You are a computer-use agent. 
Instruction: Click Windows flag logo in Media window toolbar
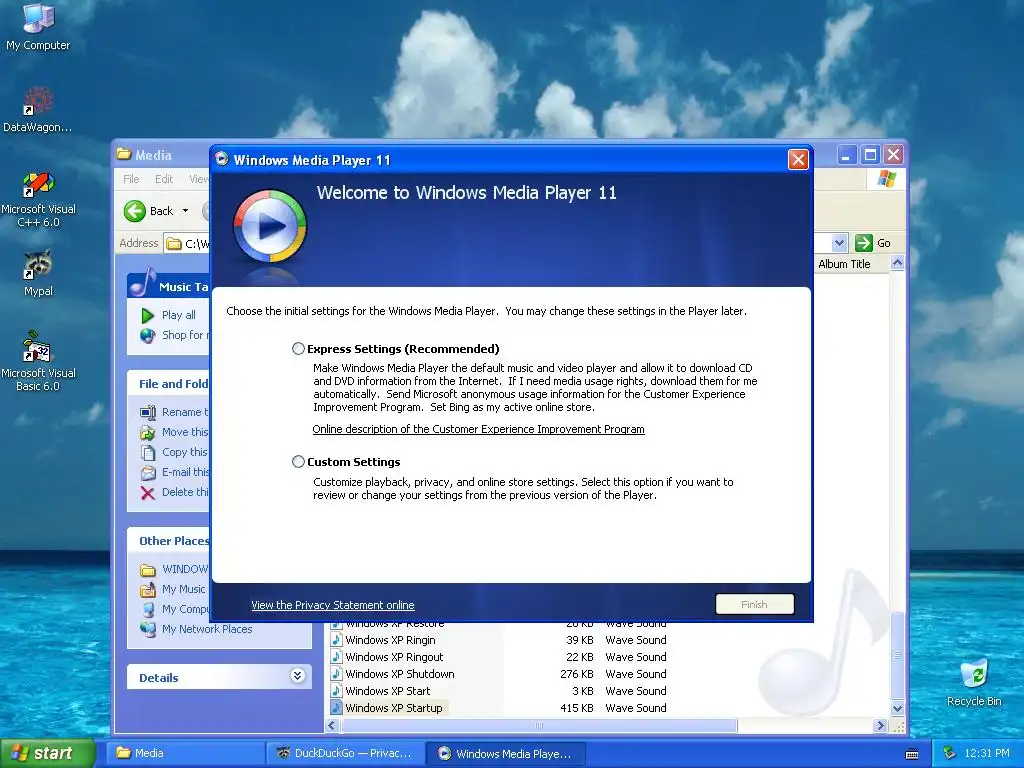pyautogui.click(x=886, y=178)
